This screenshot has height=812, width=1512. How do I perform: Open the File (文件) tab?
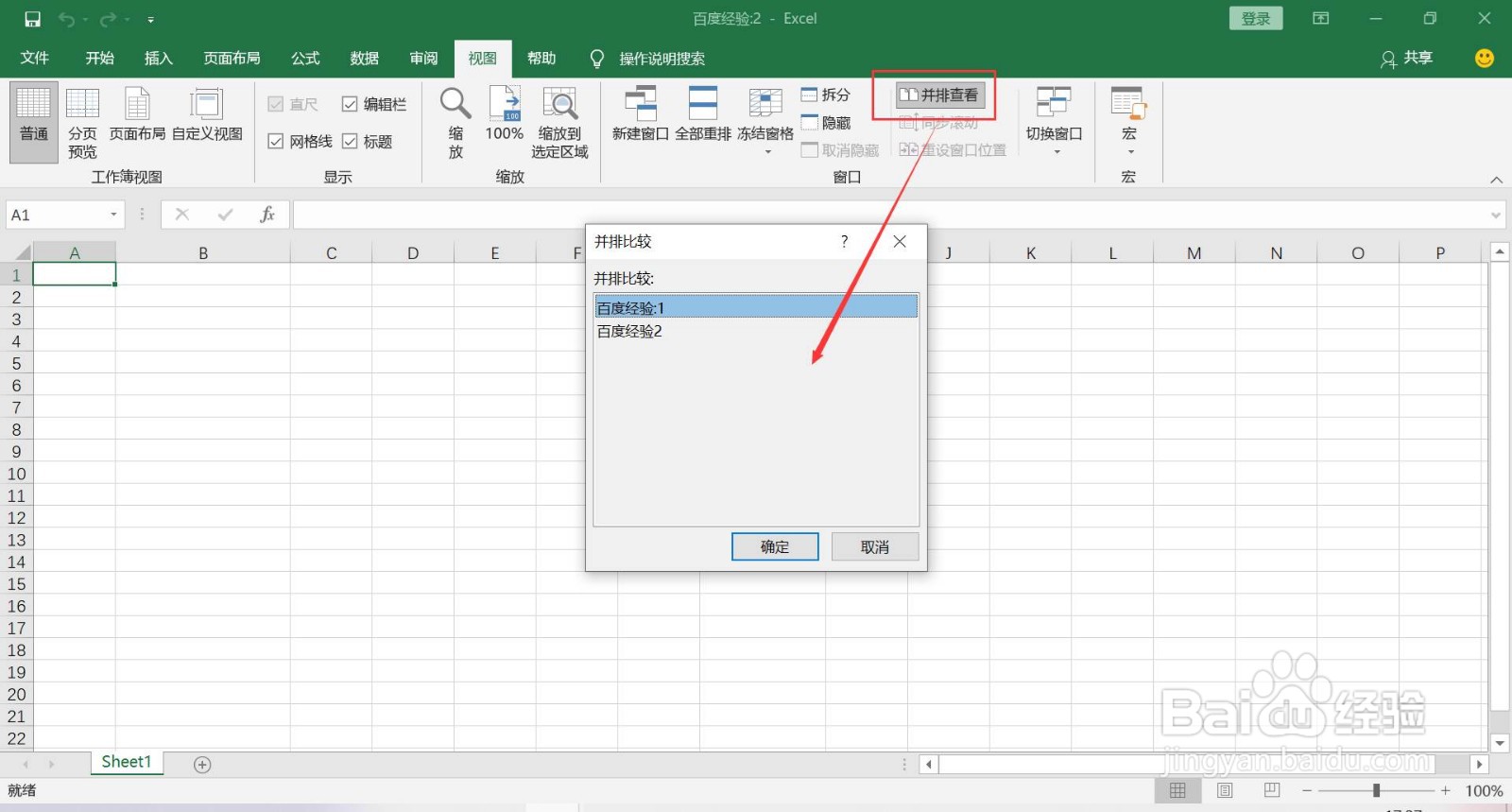pyautogui.click(x=35, y=58)
